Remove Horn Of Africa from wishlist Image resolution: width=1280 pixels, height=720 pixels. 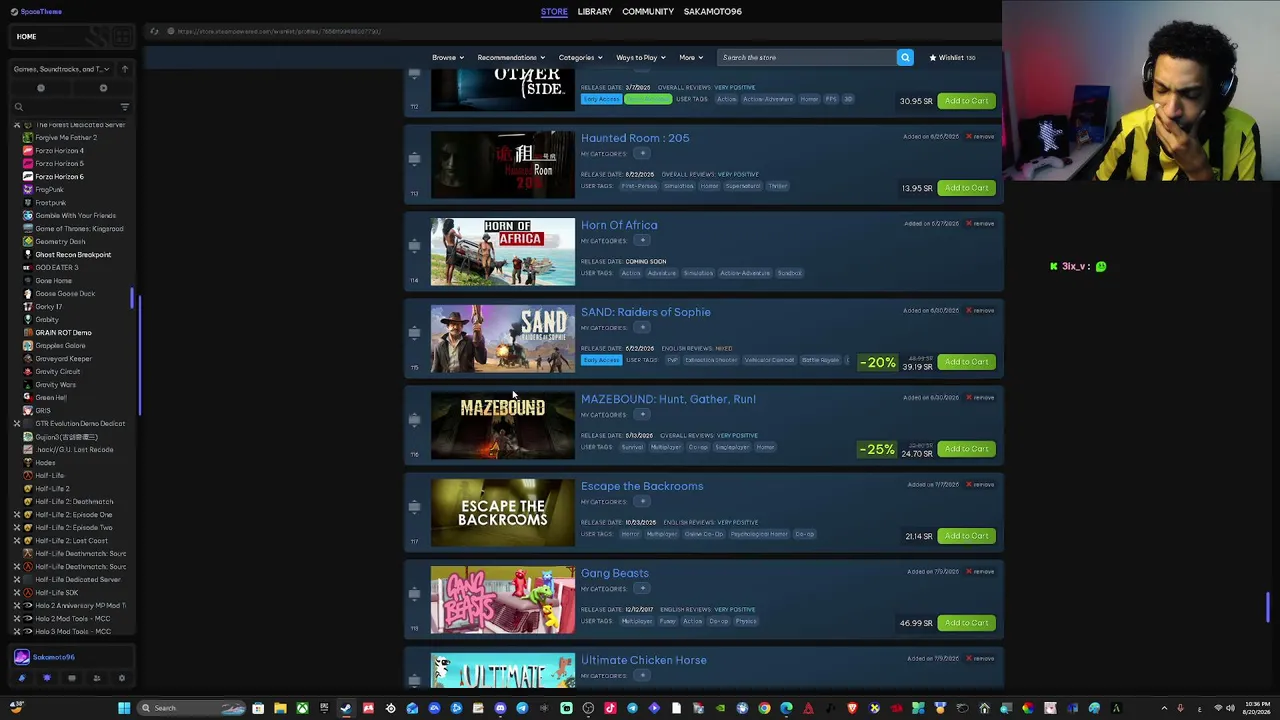980,224
